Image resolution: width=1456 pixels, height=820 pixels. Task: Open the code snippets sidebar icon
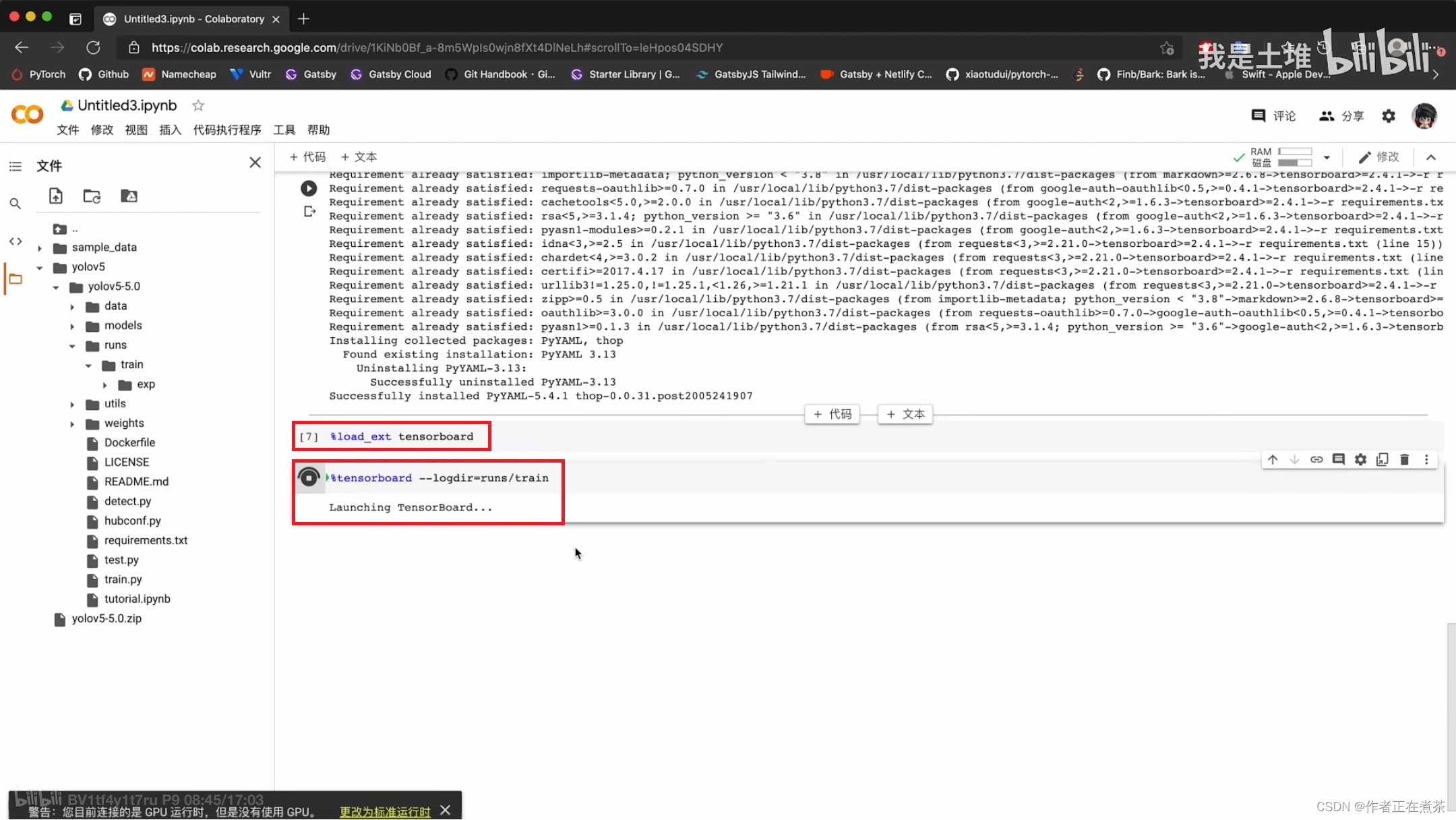[16, 241]
